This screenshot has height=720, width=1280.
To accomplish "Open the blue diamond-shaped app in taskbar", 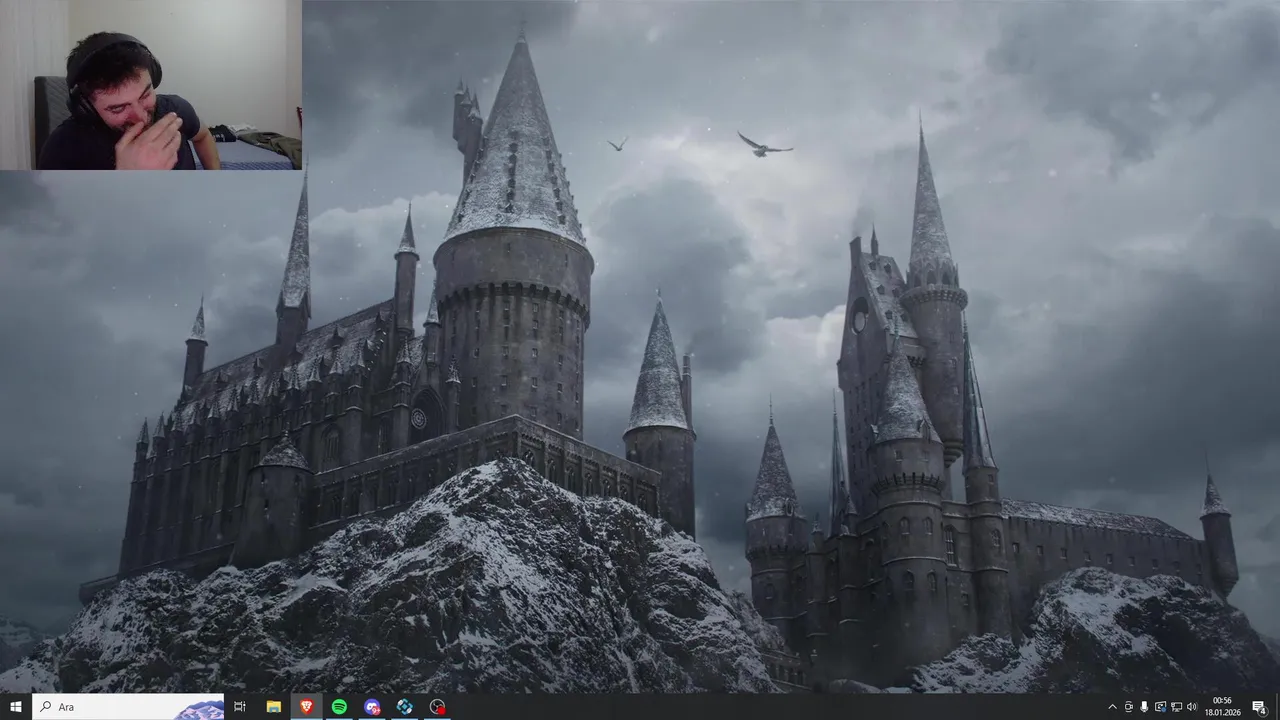I will point(404,707).
